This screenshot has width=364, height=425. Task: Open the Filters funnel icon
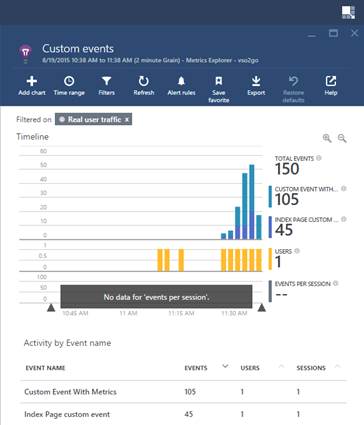click(x=106, y=81)
